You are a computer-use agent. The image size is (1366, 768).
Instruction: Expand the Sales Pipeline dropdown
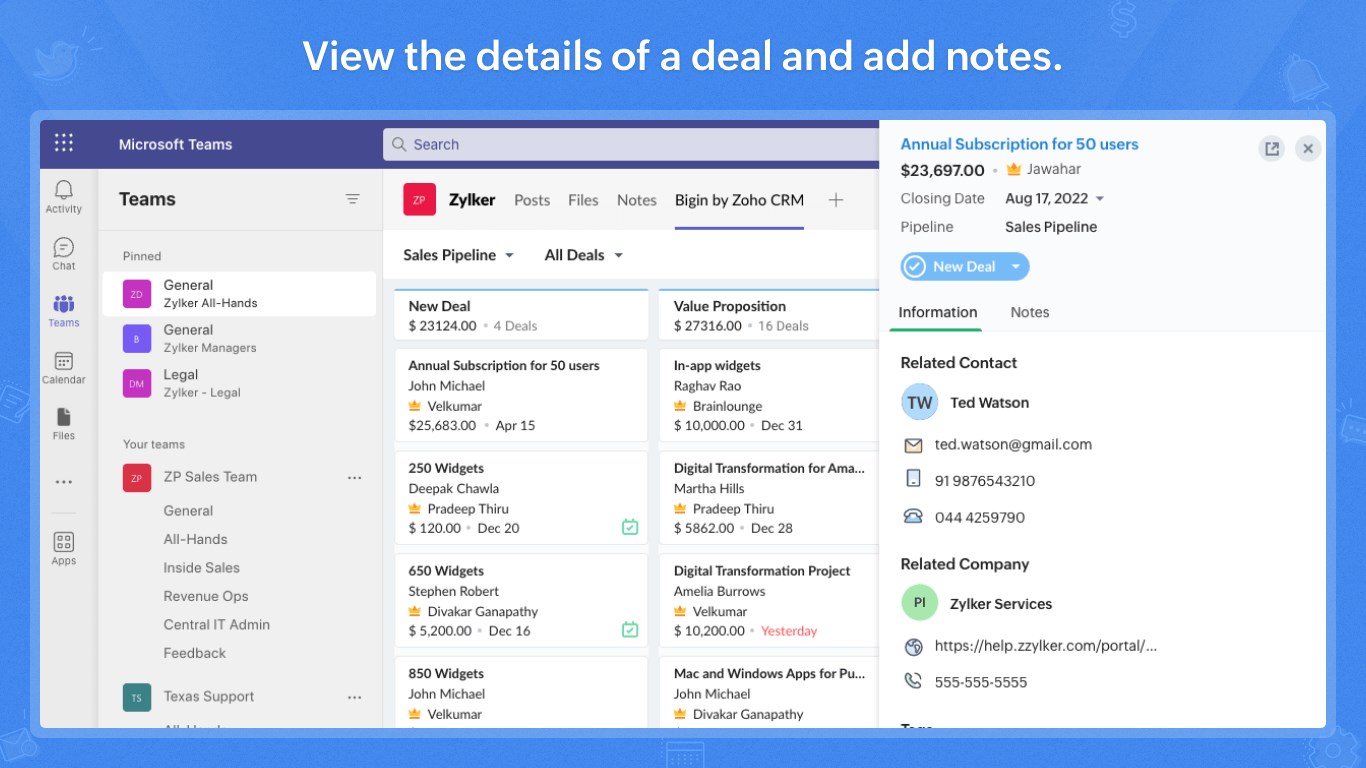coord(459,255)
